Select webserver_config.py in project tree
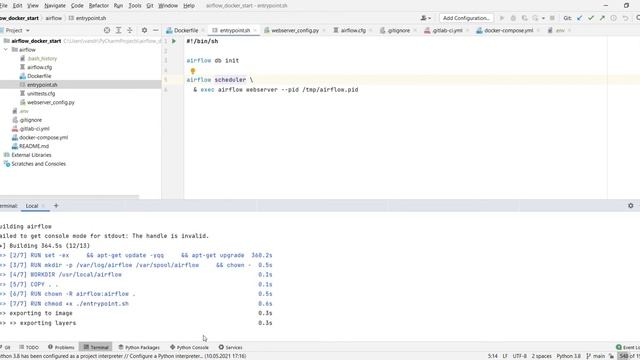 51,102
